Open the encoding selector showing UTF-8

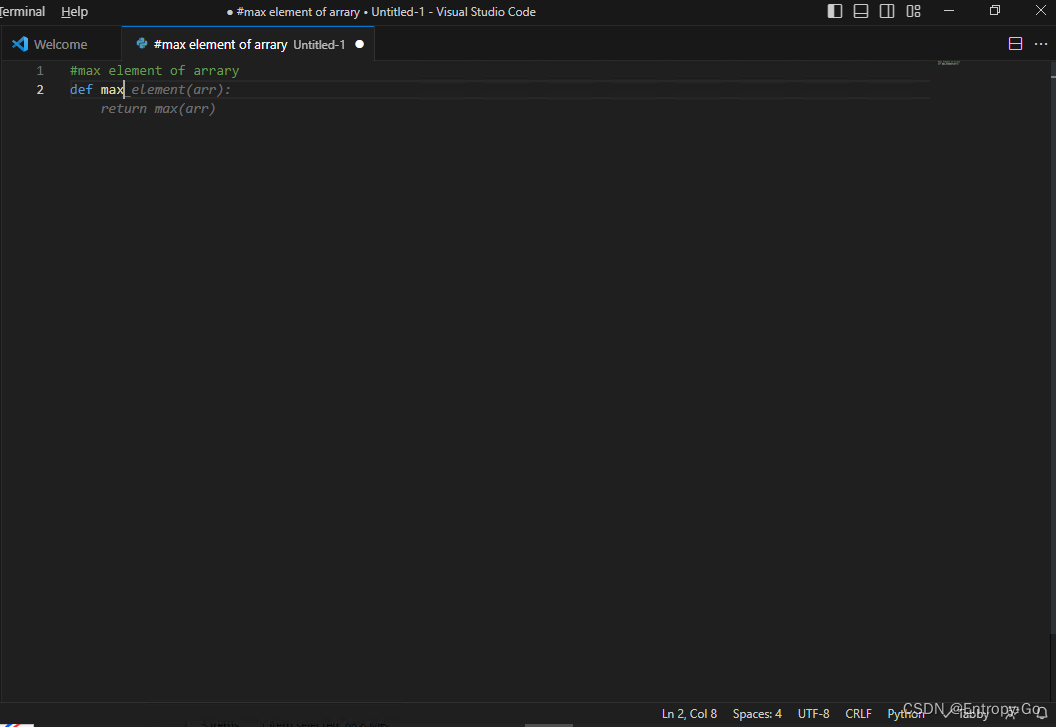pos(813,713)
